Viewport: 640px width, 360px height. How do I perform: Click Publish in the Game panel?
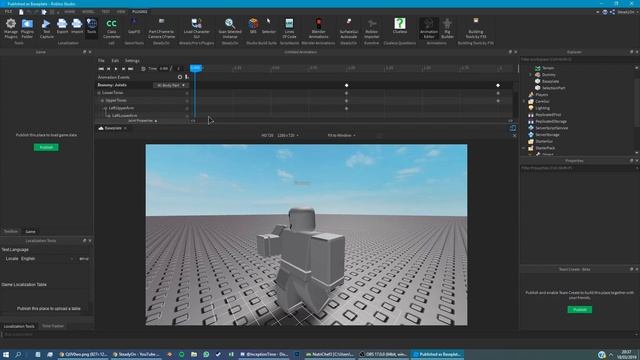click(x=46, y=147)
